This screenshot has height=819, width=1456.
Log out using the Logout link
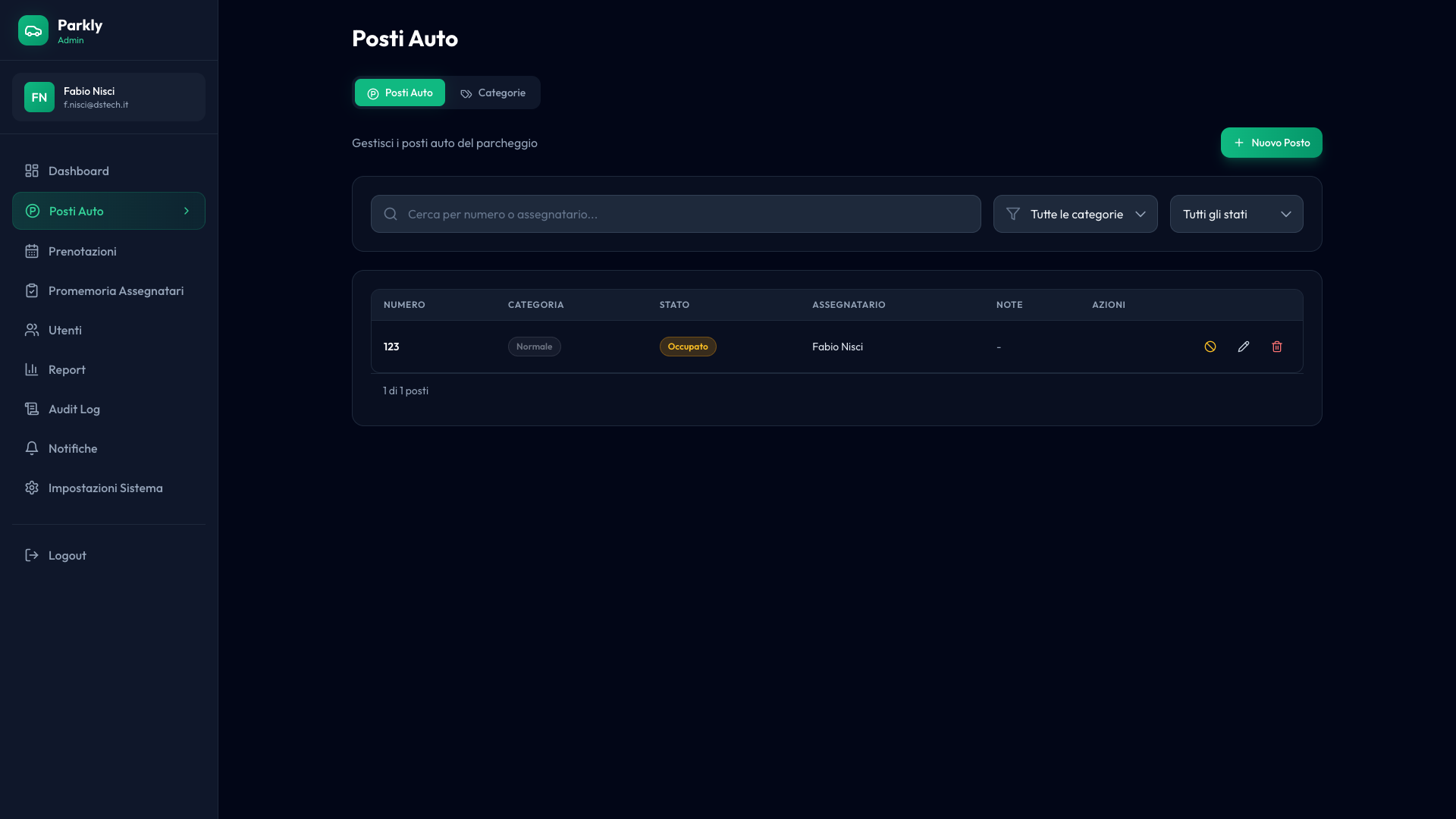click(x=67, y=555)
